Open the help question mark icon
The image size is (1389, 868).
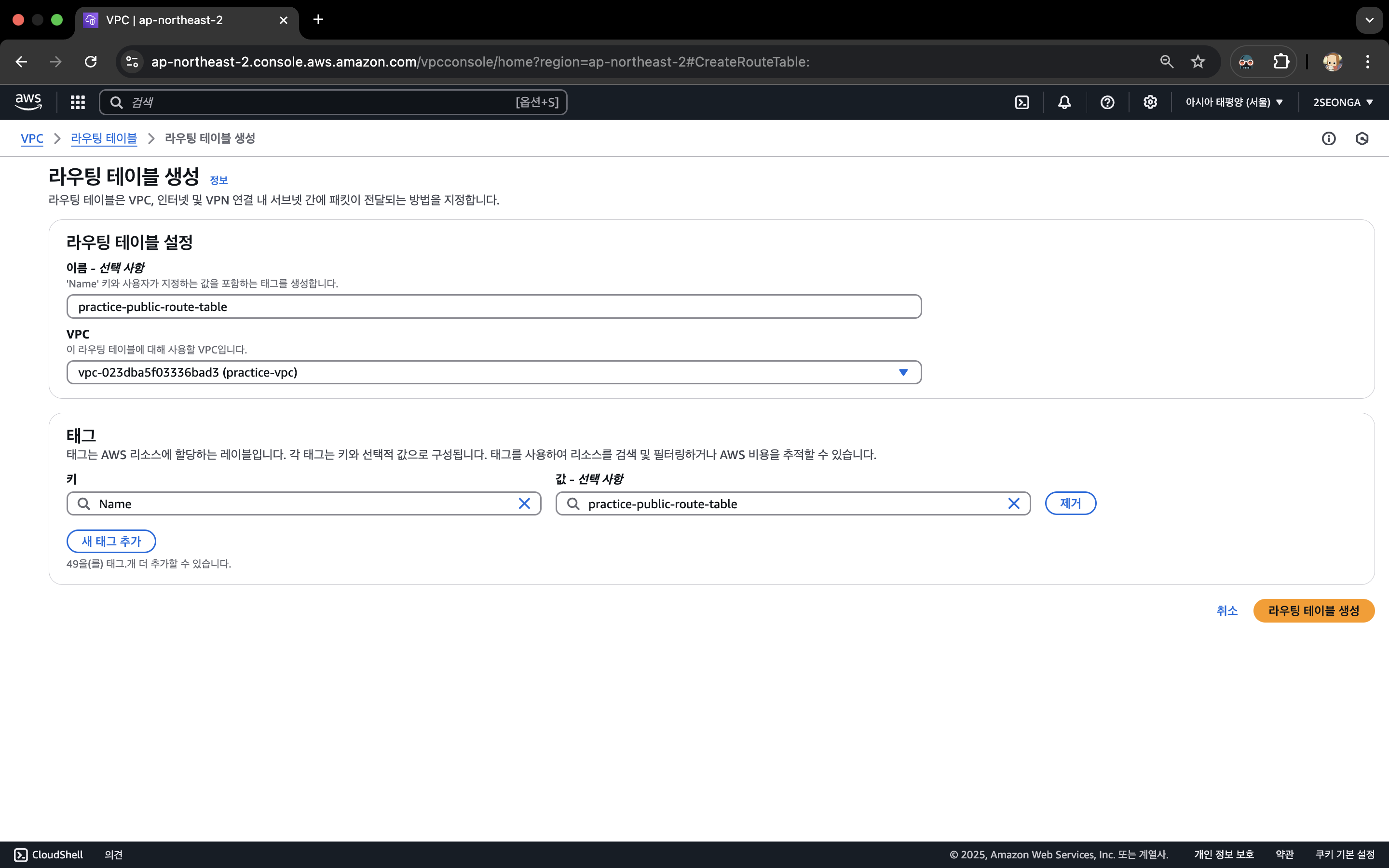coord(1107,102)
